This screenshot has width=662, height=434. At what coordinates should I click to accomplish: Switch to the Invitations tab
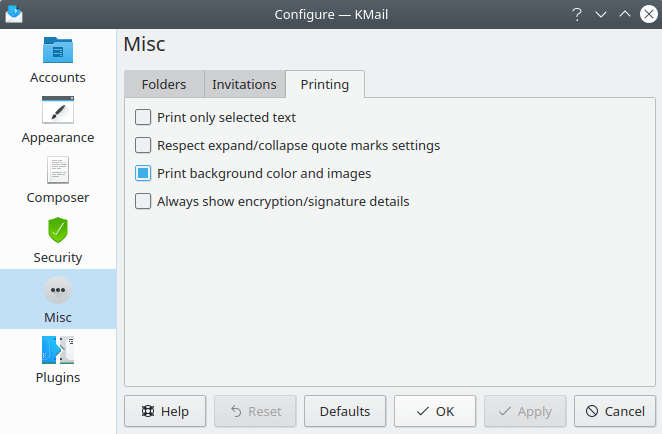pos(244,85)
